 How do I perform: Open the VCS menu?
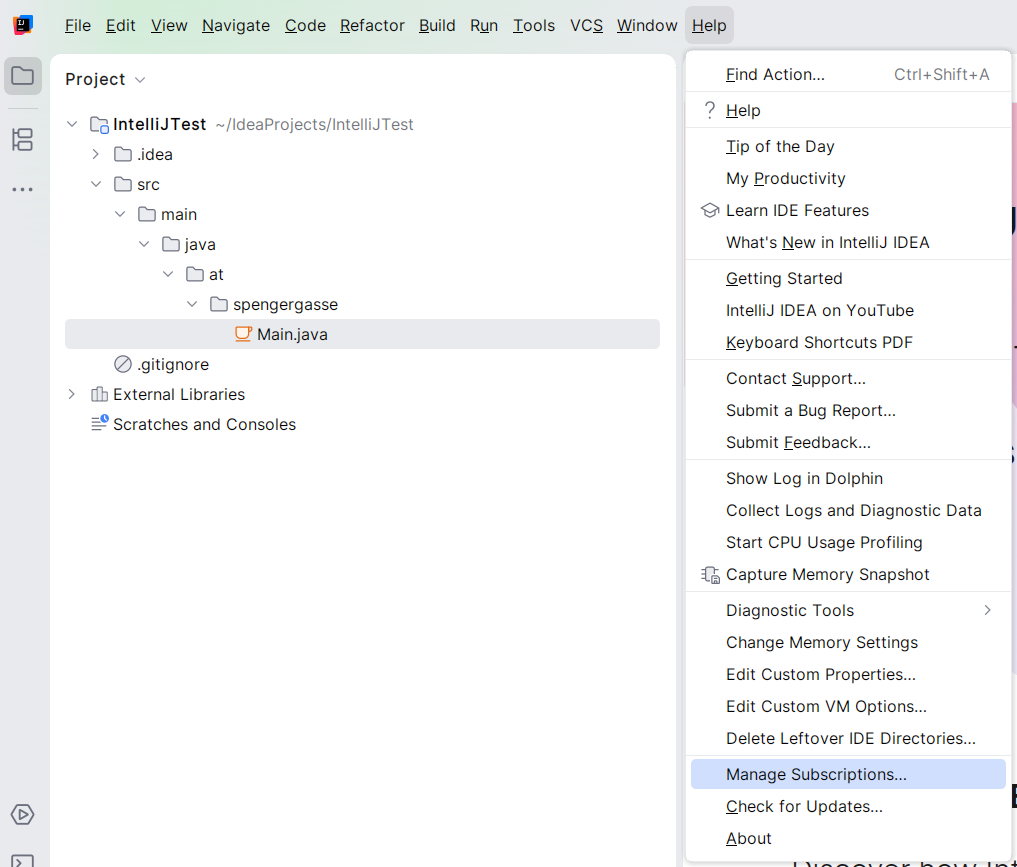point(586,25)
